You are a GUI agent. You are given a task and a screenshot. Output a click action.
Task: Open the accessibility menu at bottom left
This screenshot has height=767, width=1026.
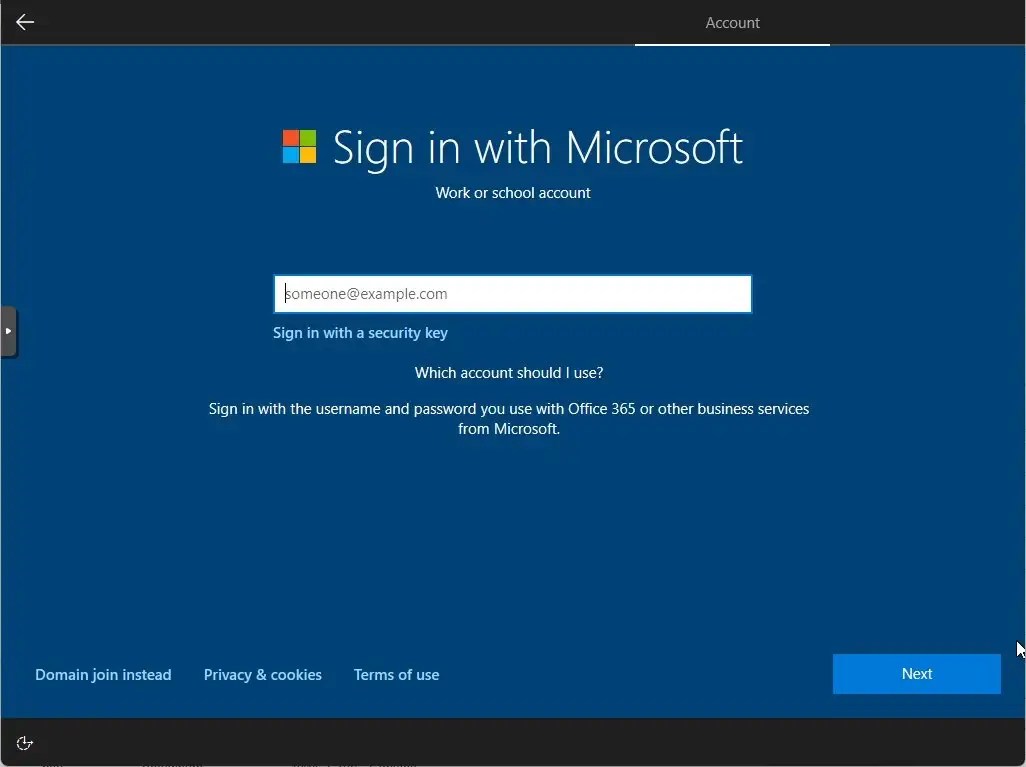tap(24, 743)
